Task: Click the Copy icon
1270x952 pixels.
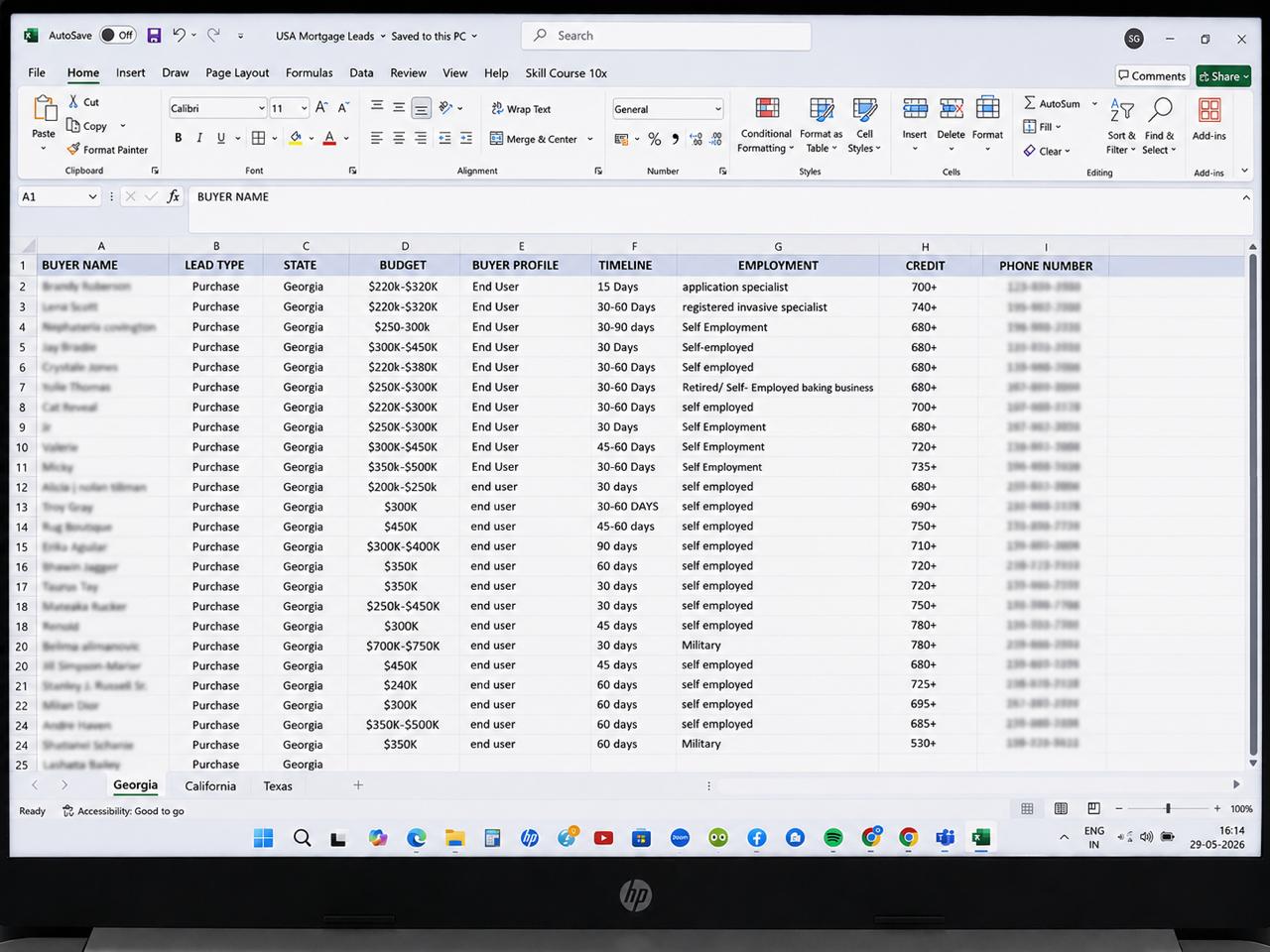Action: click(x=73, y=125)
